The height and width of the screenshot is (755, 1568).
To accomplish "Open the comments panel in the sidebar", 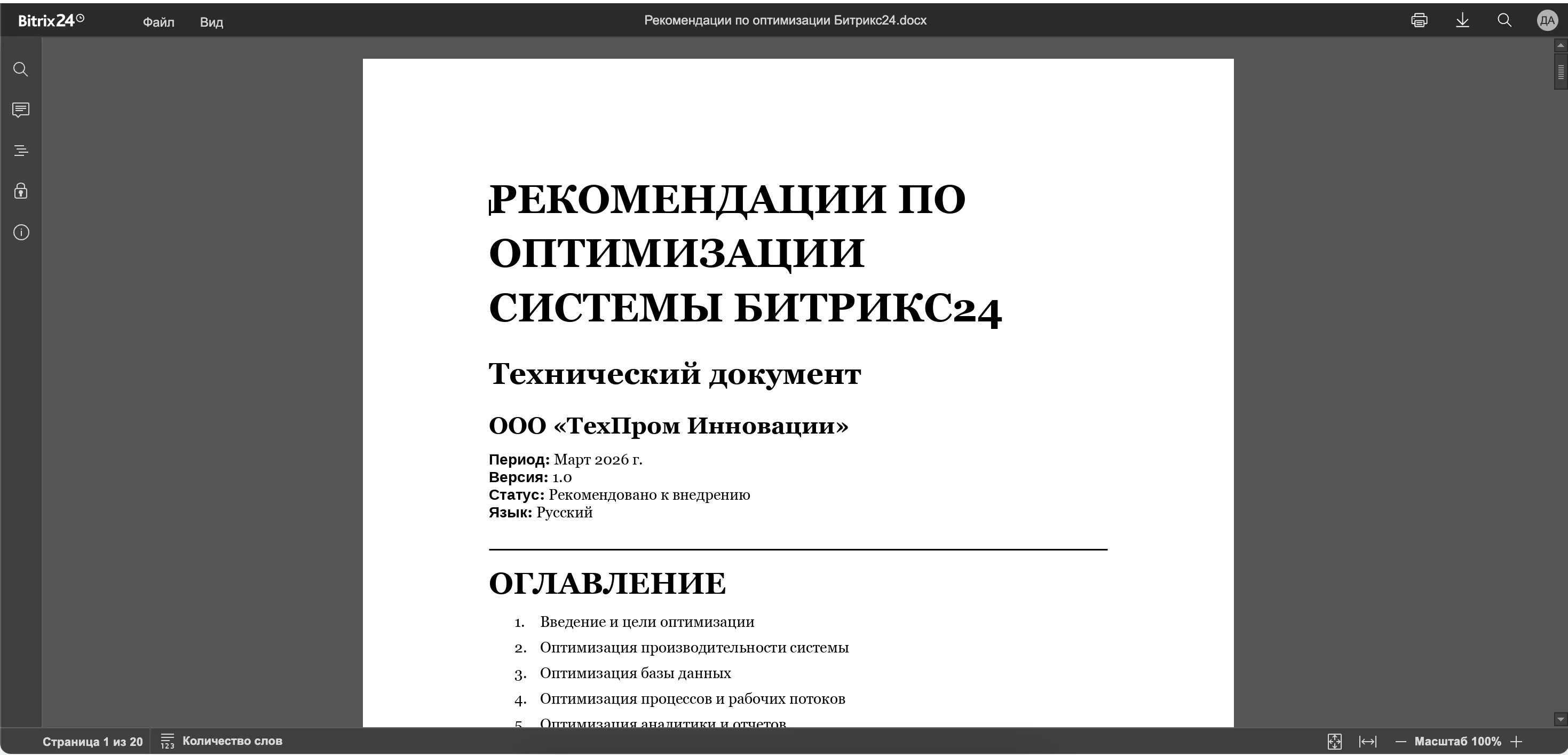I will tap(21, 110).
